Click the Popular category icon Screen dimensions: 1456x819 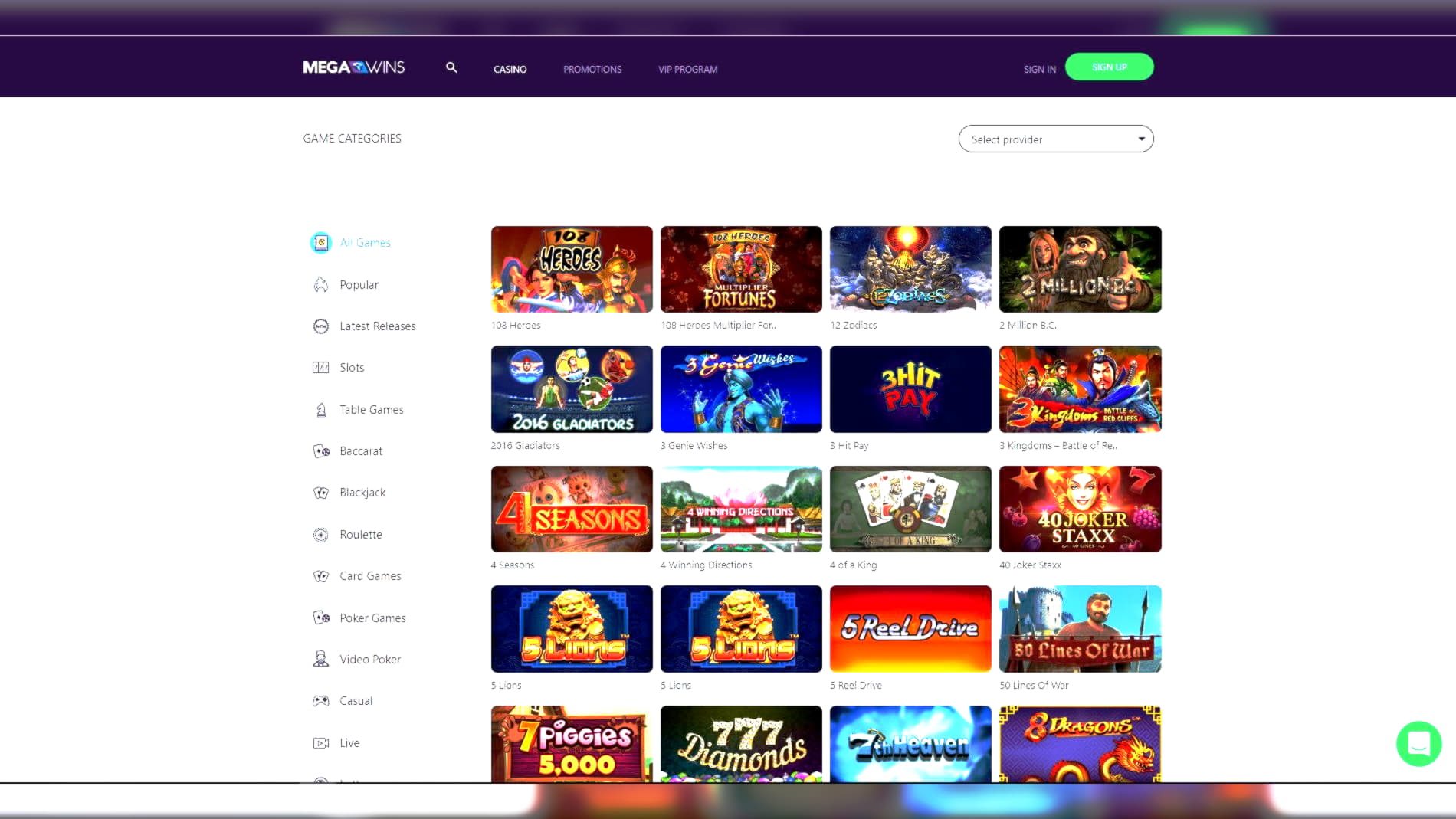321,285
